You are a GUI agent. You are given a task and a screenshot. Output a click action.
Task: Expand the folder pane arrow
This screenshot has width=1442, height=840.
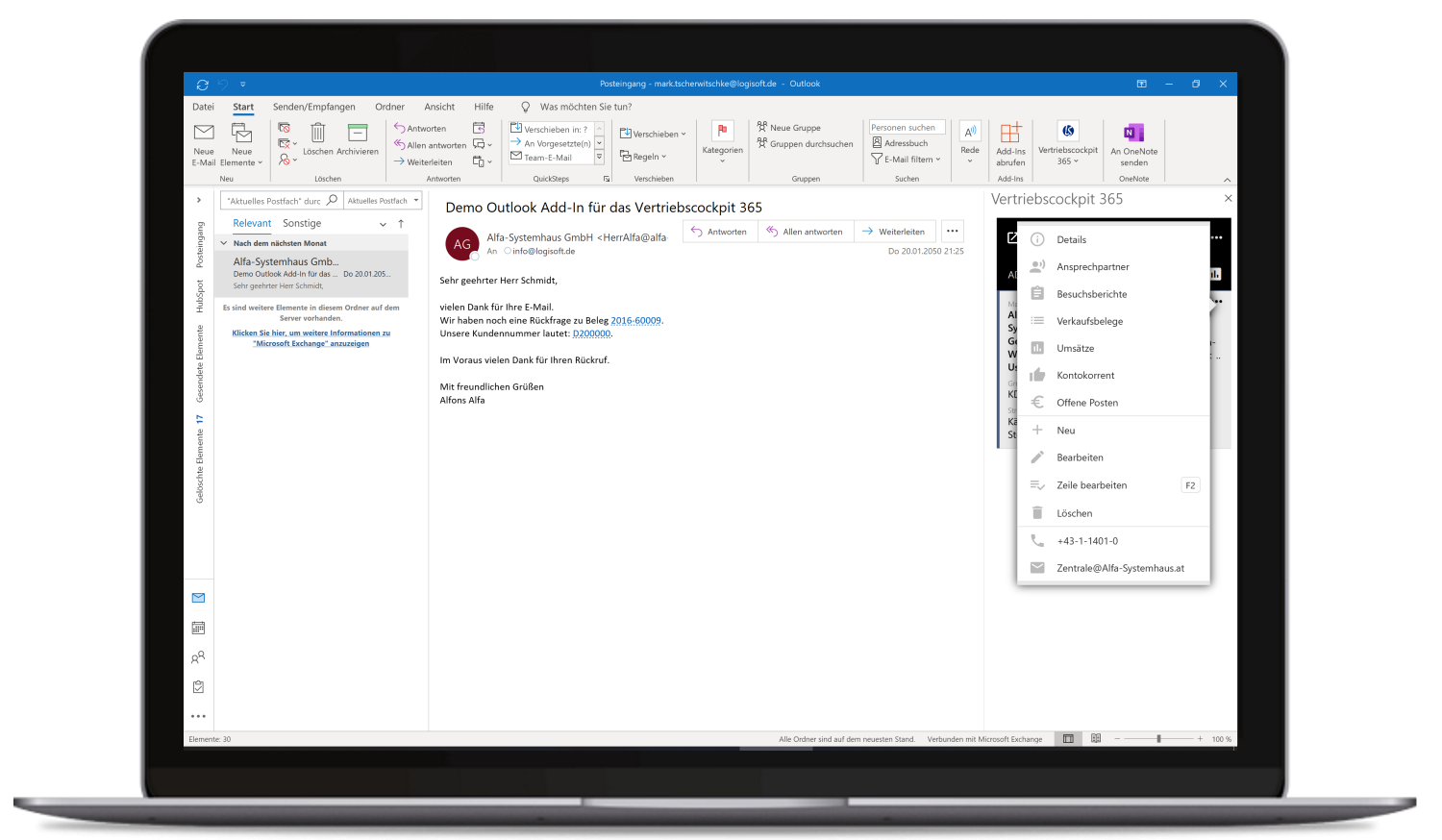[x=199, y=200]
